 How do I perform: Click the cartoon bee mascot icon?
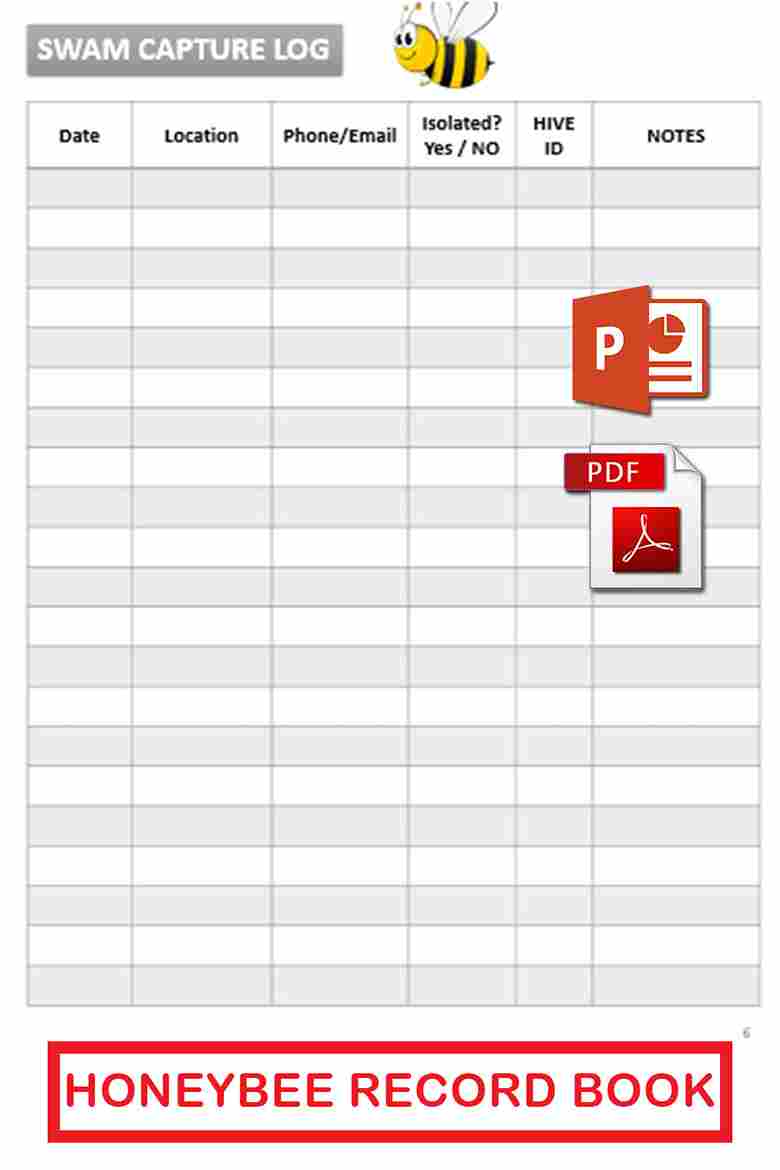click(445, 44)
